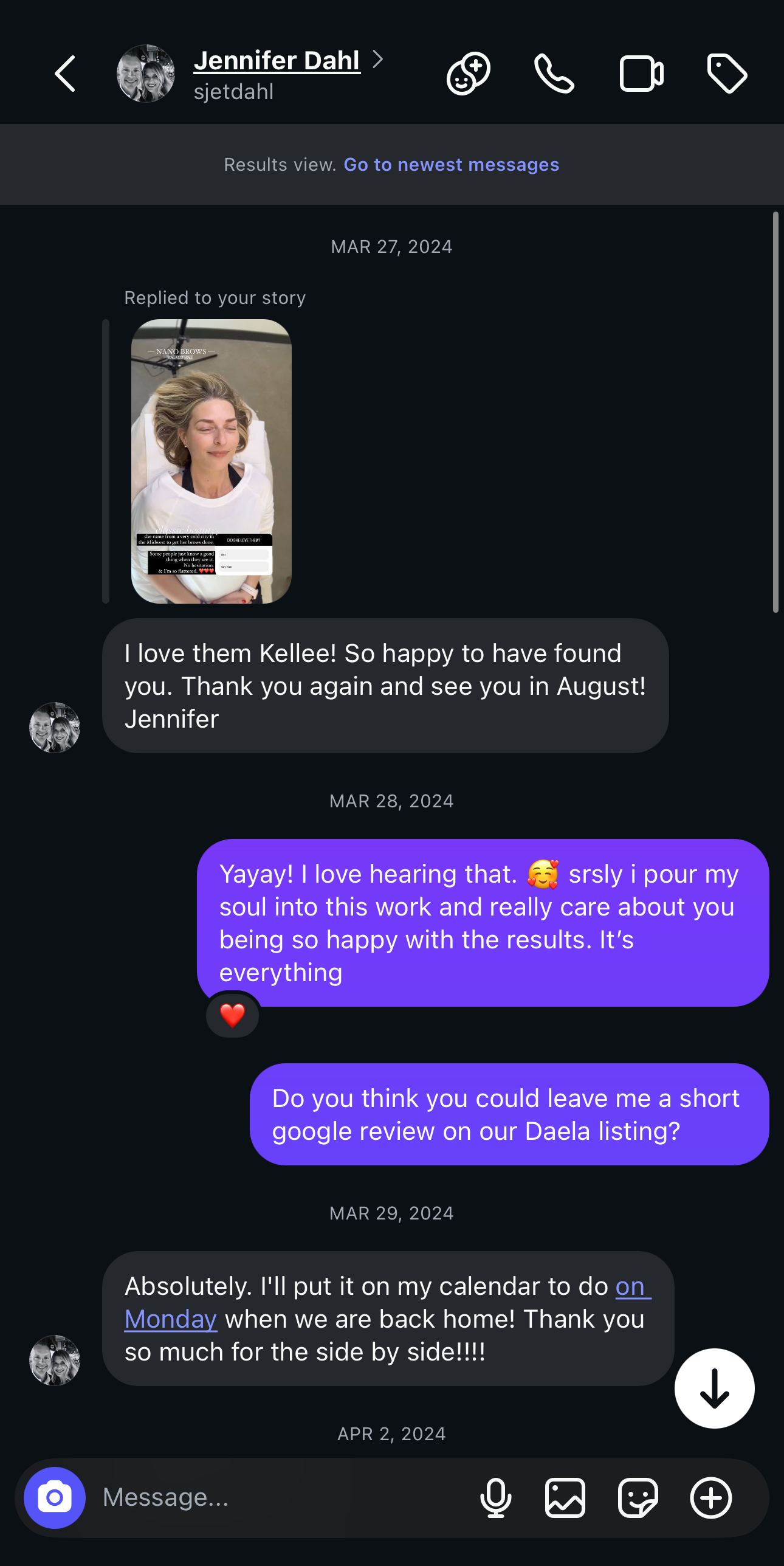Open the sticker reaction icon in header
Image resolution: width=784 pixels, height=1566 pixels.
(468, 74)
